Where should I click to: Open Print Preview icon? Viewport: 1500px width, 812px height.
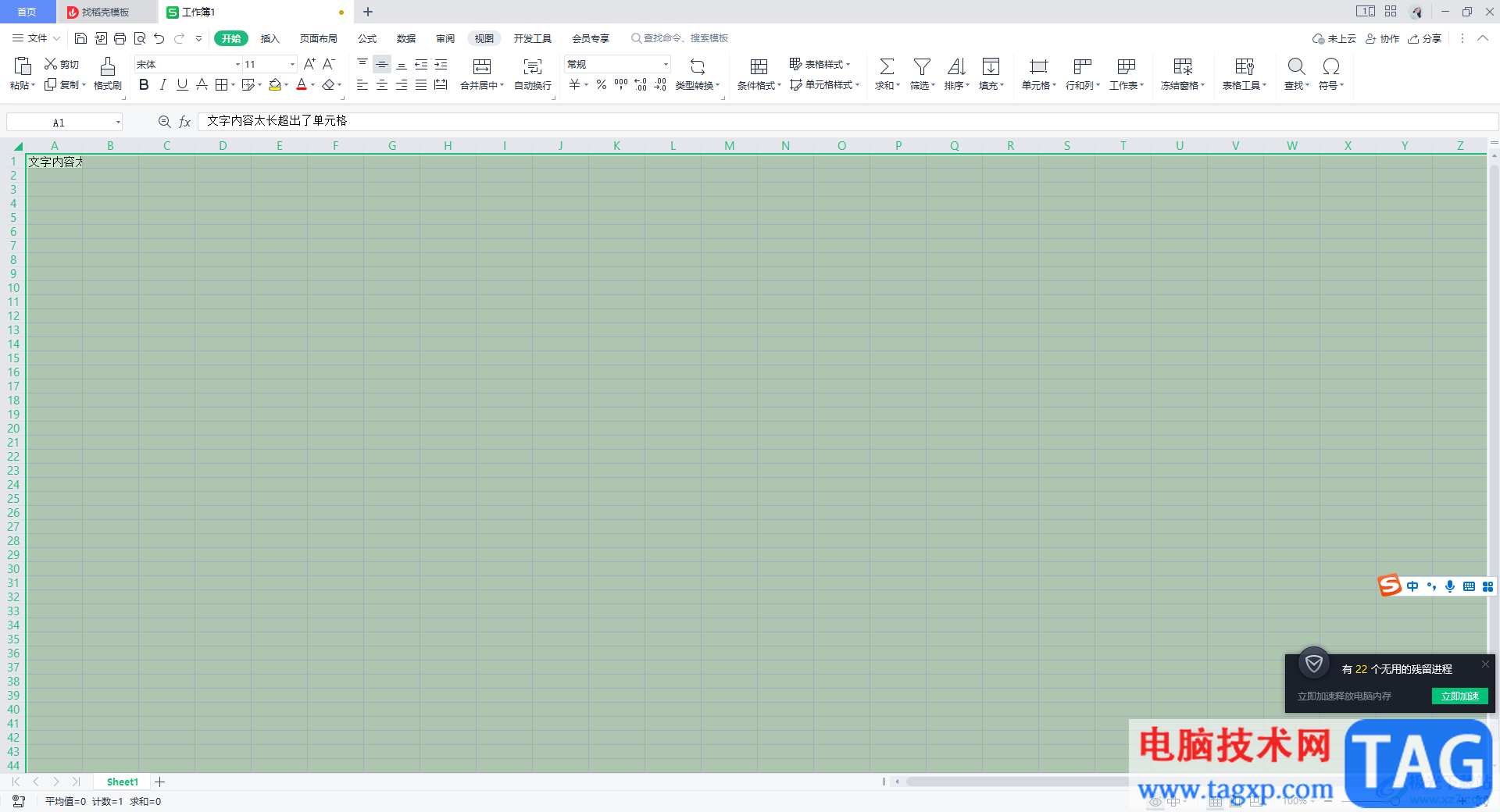[x=140, y=38]
